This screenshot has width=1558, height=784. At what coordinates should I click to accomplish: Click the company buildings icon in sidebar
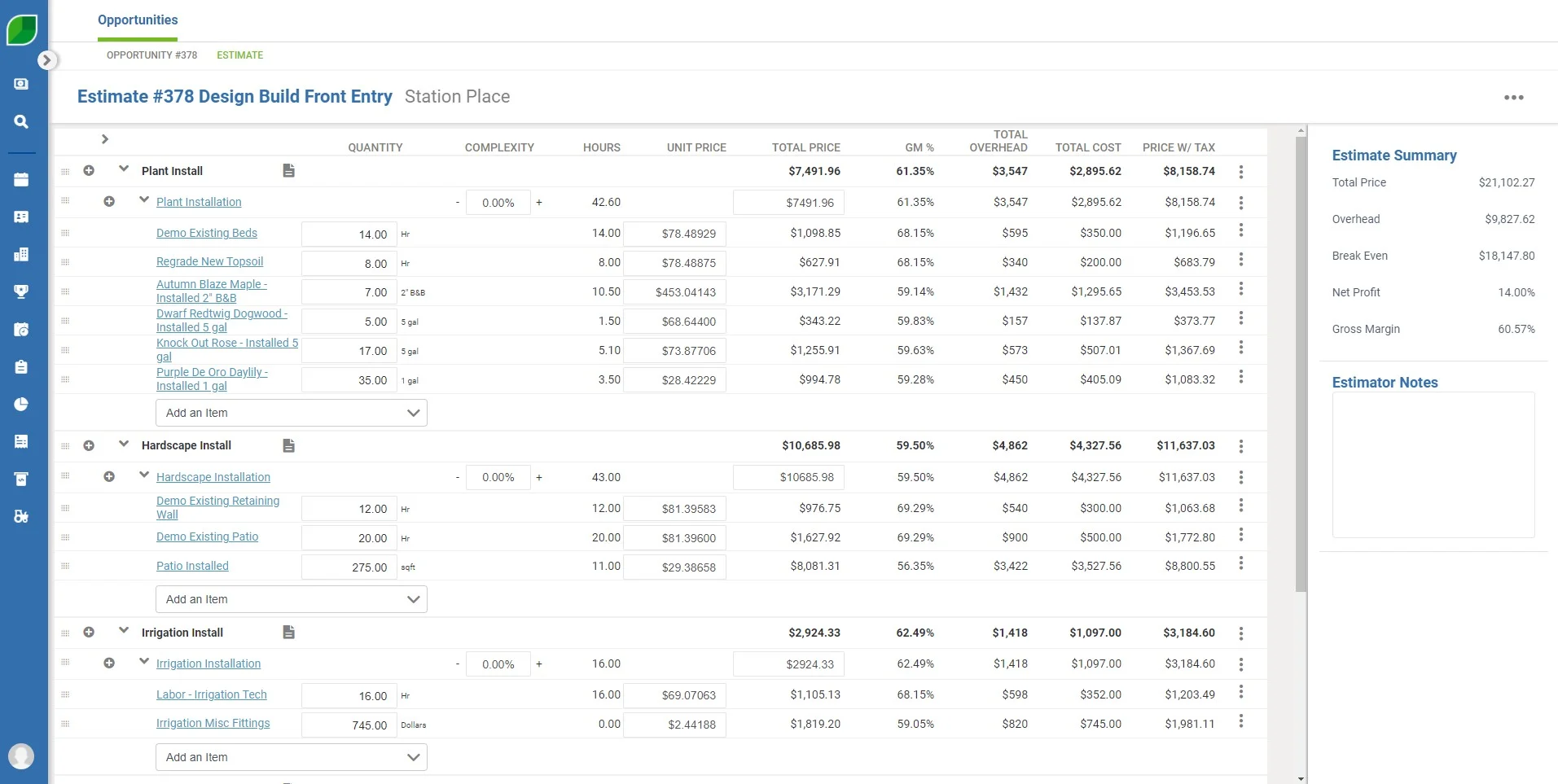click(x=21, y=254)
